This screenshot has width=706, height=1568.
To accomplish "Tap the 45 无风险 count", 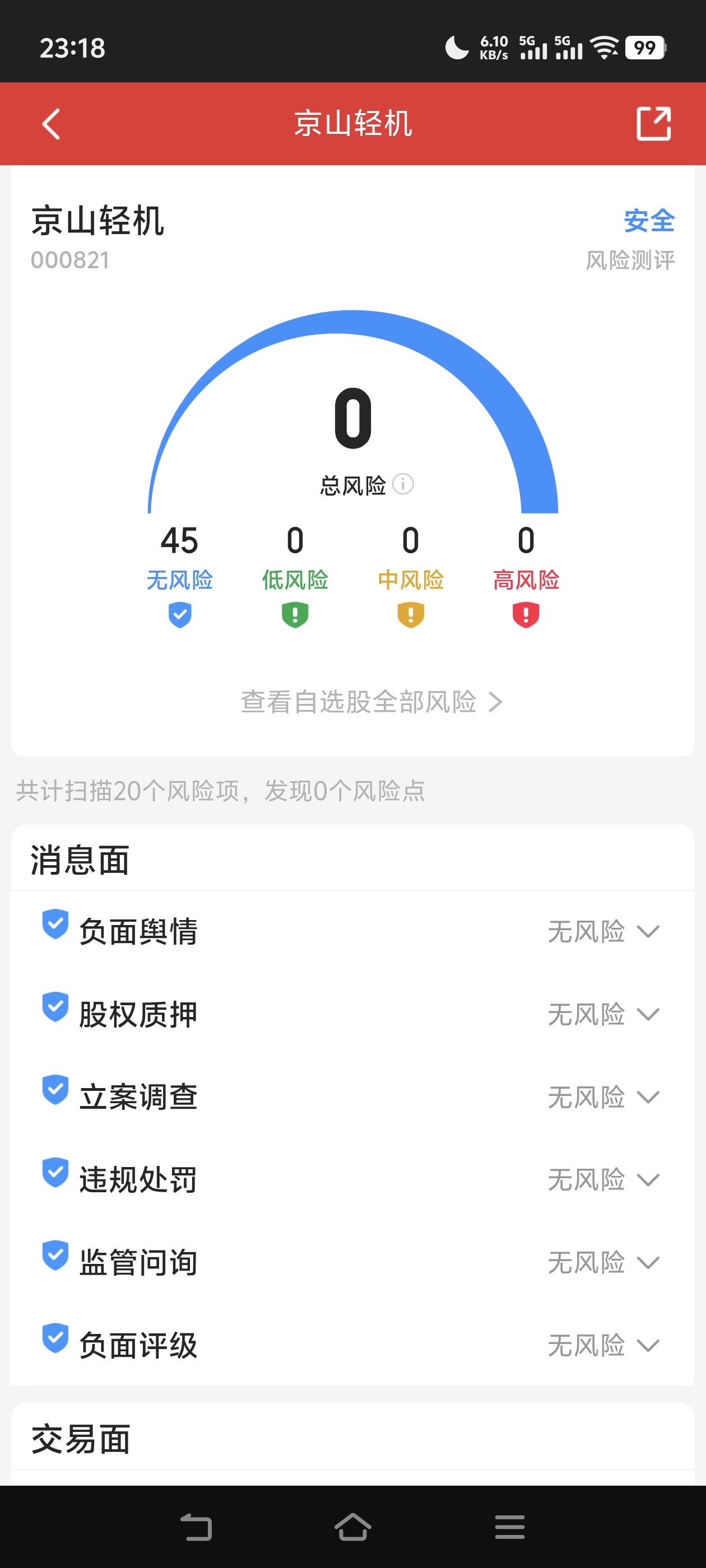I will (x=180, y=540).
